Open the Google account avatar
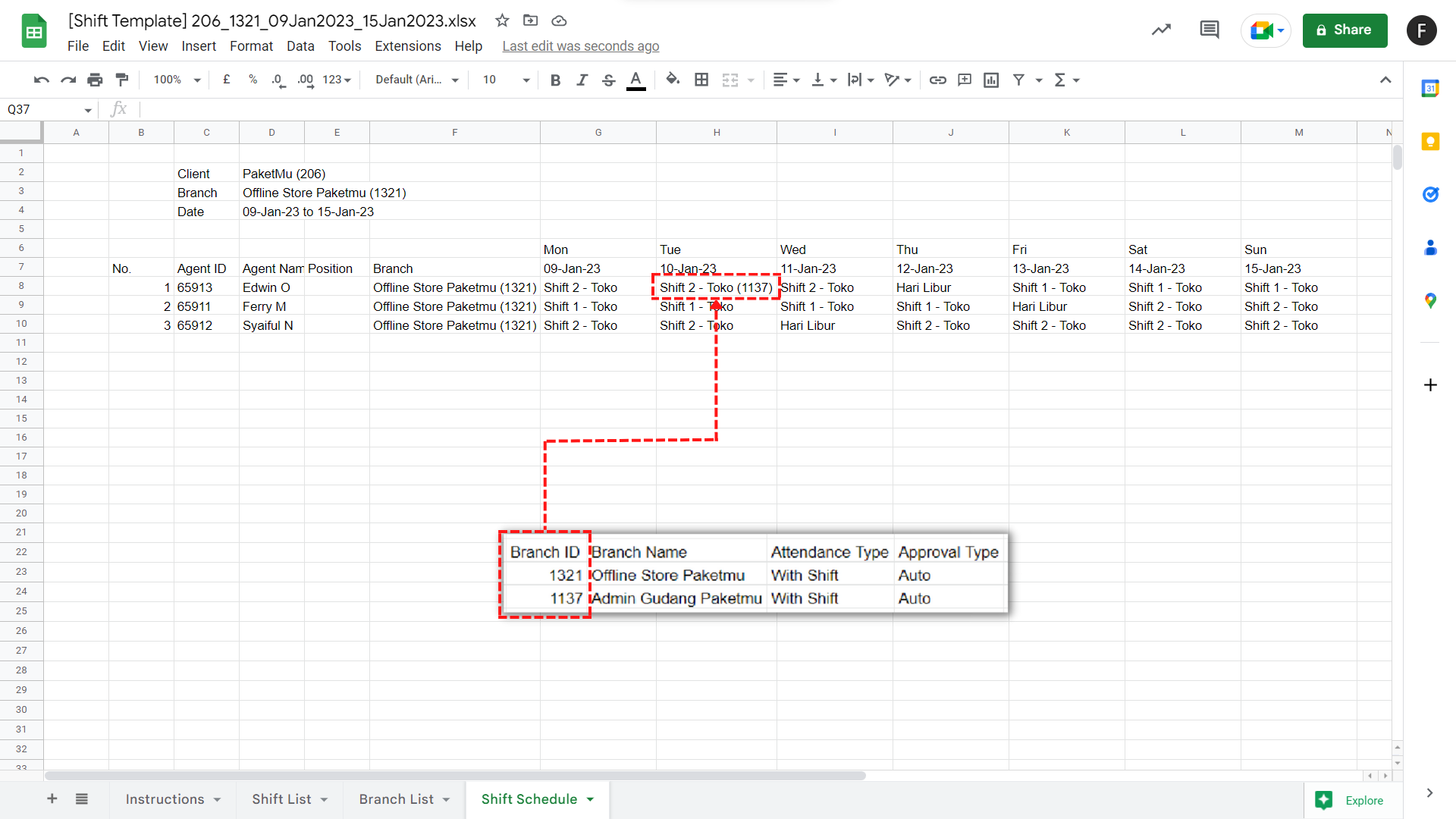This screenshot has width=1456, height=819. (x=1422, y=30)
